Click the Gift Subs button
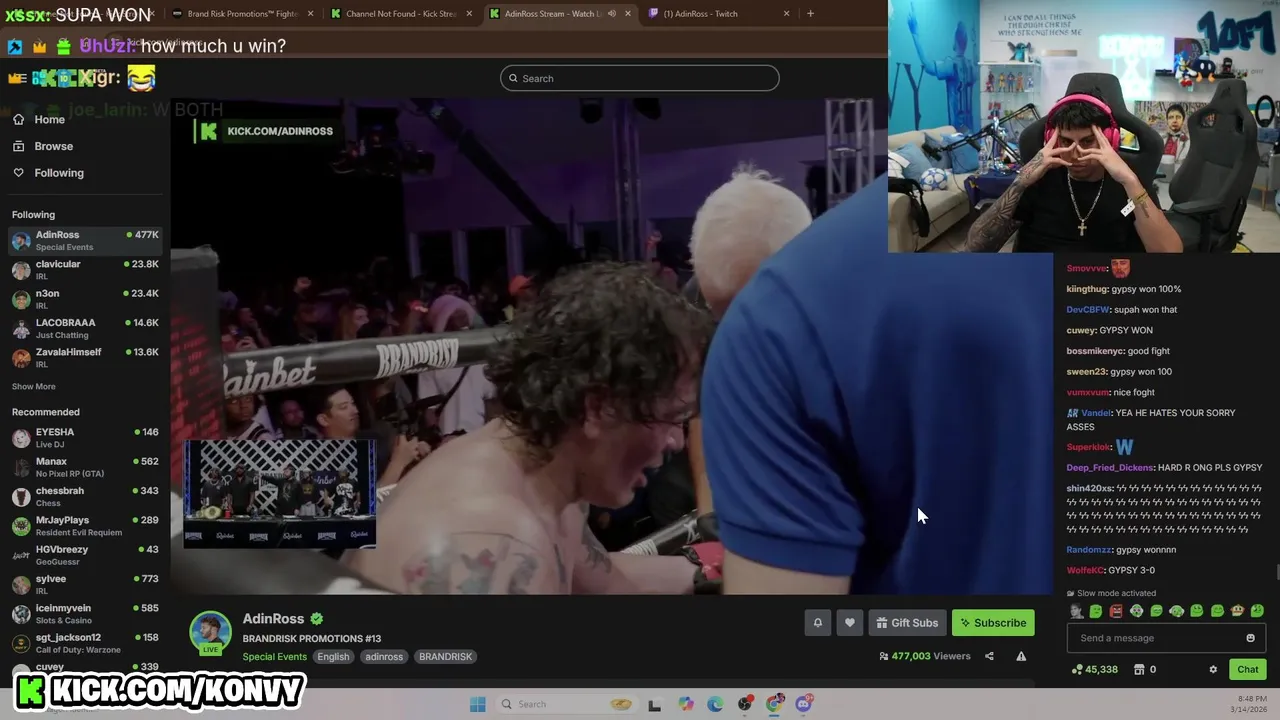 pos(907,623)
